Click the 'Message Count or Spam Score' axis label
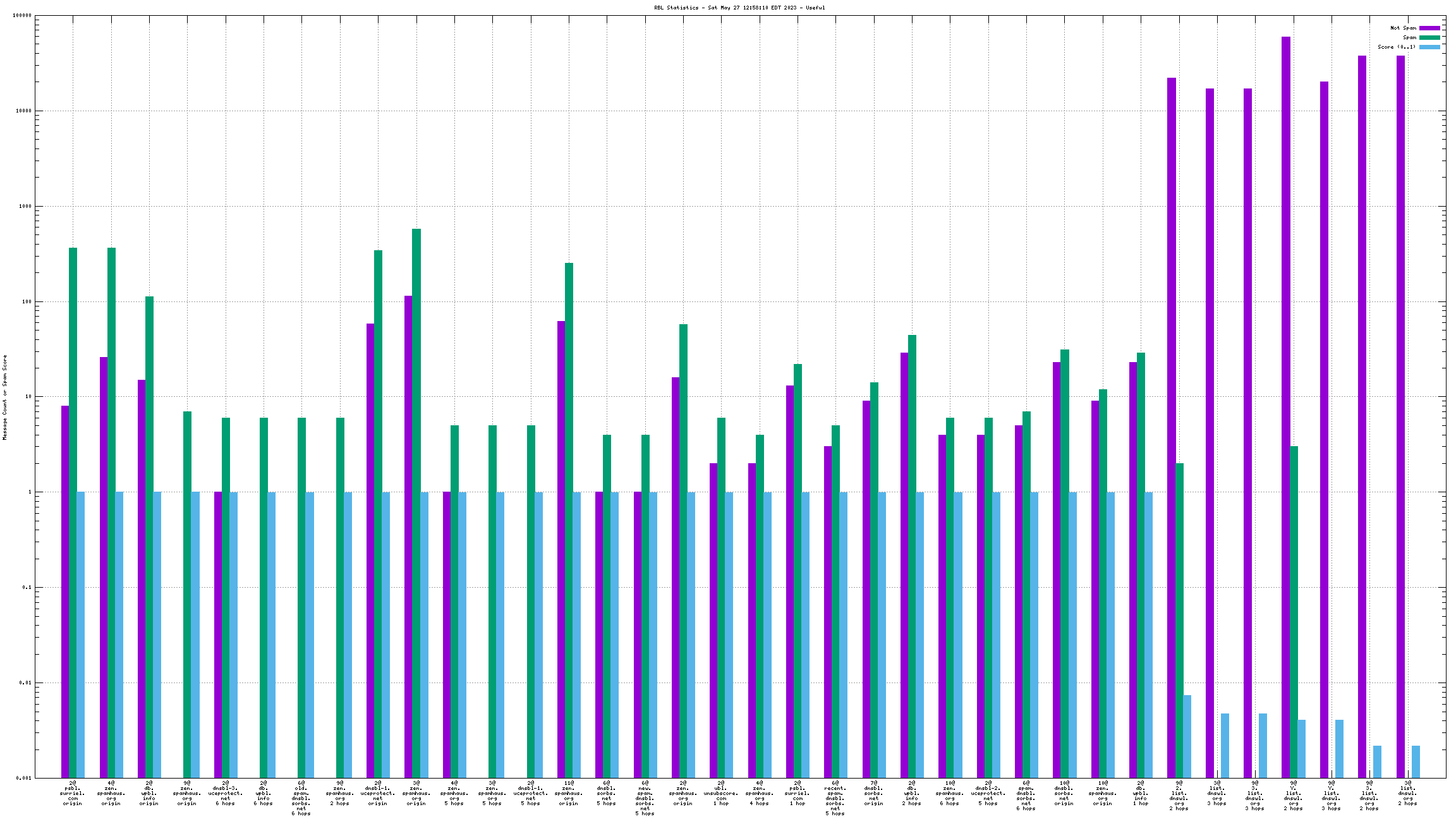 tap(5, 397)
